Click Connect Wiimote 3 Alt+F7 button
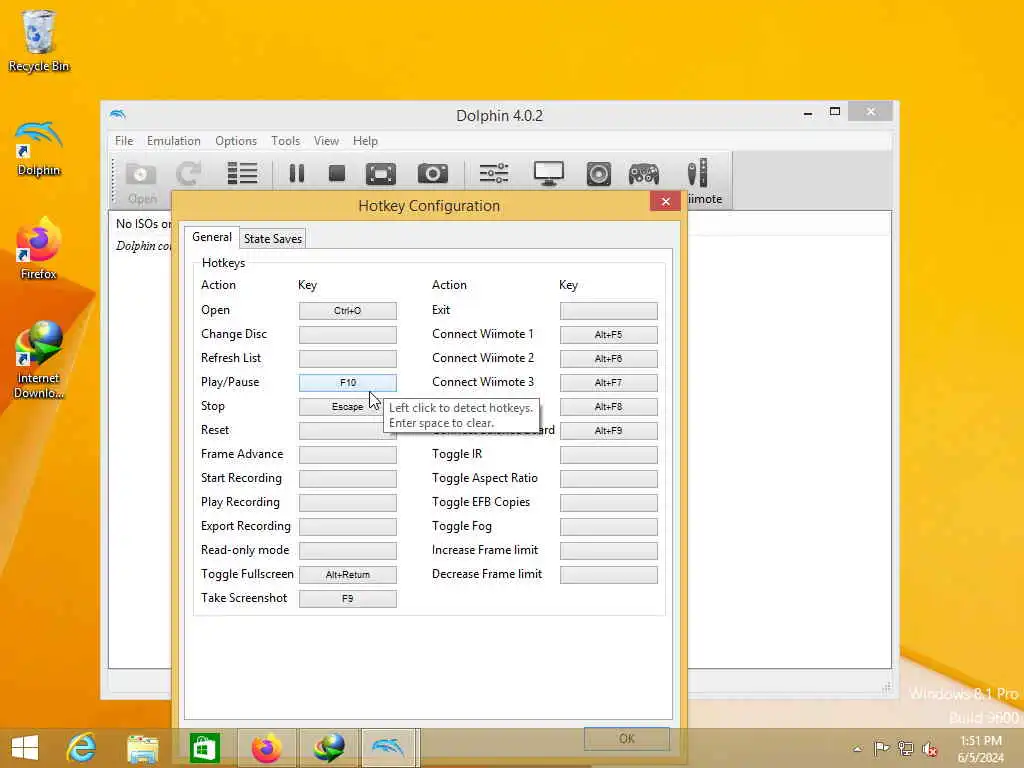The height and width of the screenshot is (768, 1024). tap(609, 383)
